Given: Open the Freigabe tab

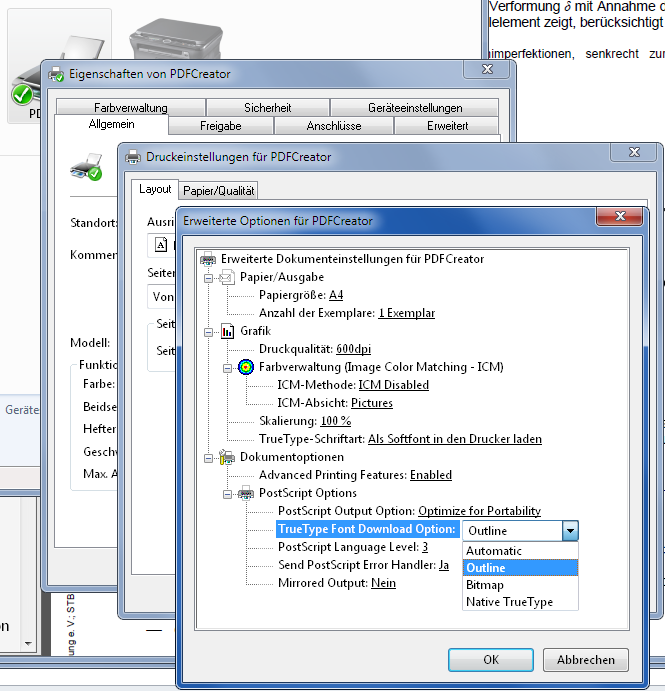Looking at the screenshot, I should [221, 126].
